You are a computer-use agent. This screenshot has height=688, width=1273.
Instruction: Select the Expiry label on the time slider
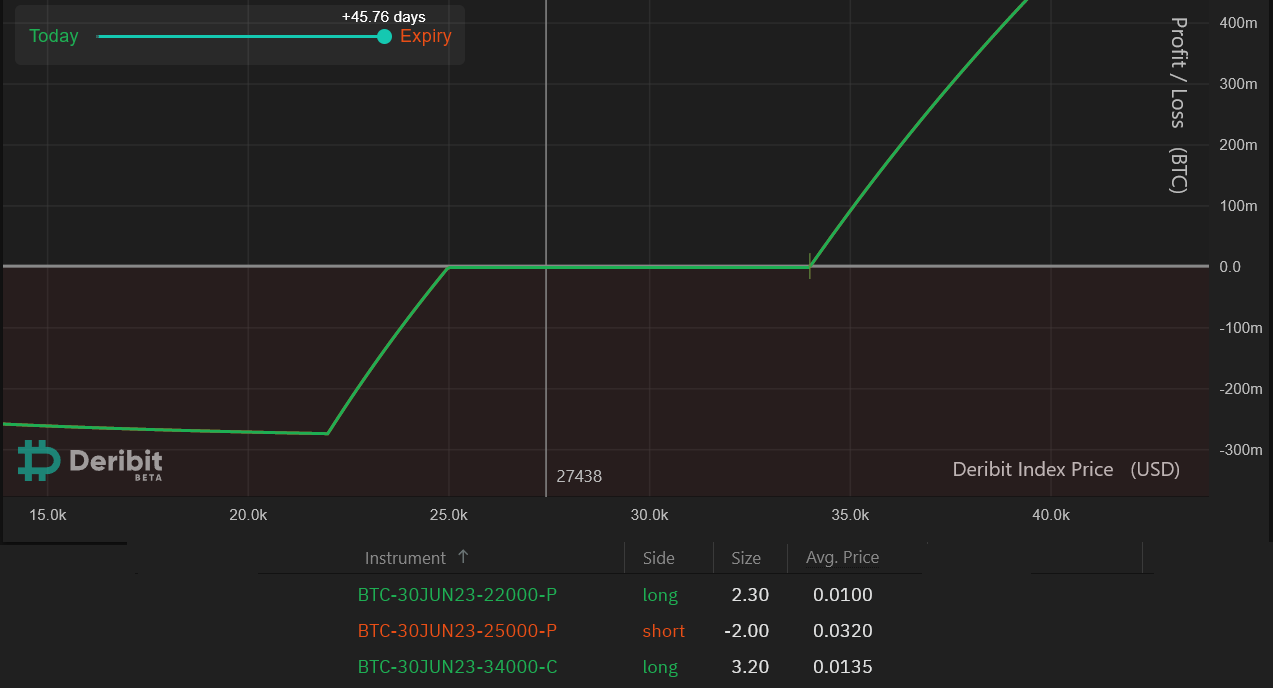click(426, 36)
